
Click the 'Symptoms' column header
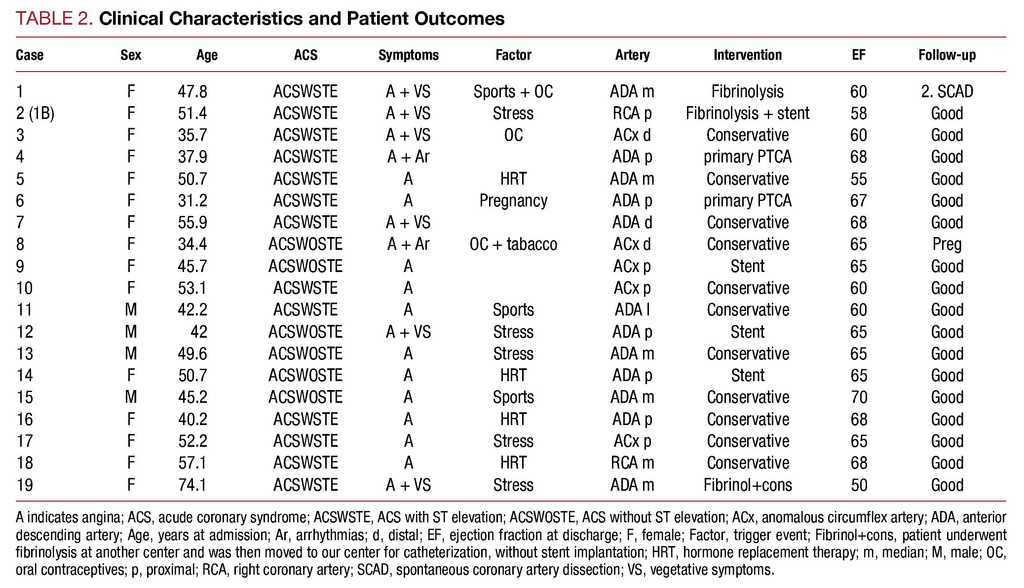coord(408,55)
